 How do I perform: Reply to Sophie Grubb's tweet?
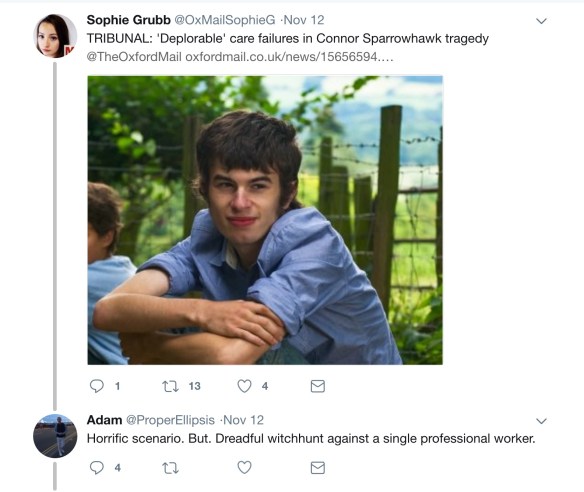click(97, 386)
